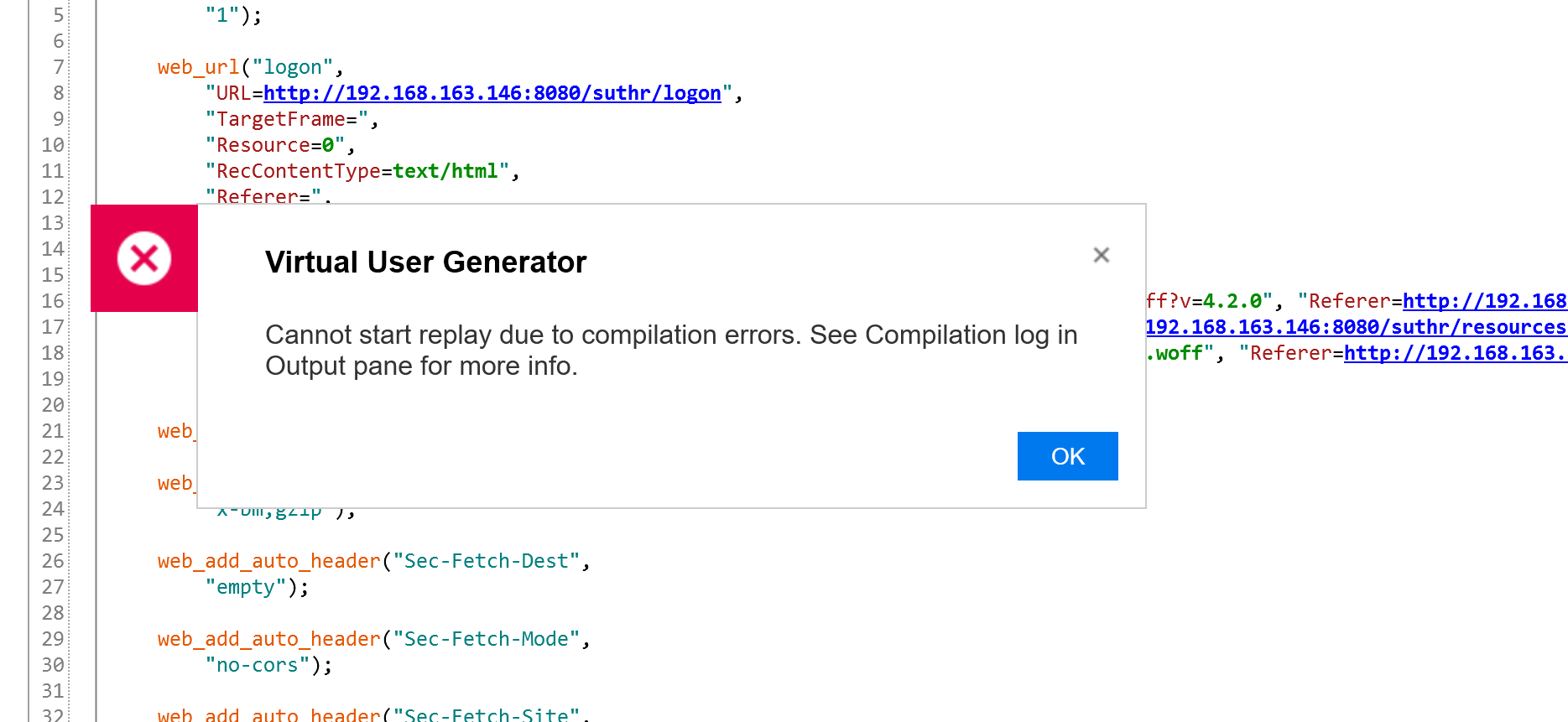This screenshot has width=1568, height=722.
Task: Open the Referer link after the .woff entry
Action: click(1456, 353)
